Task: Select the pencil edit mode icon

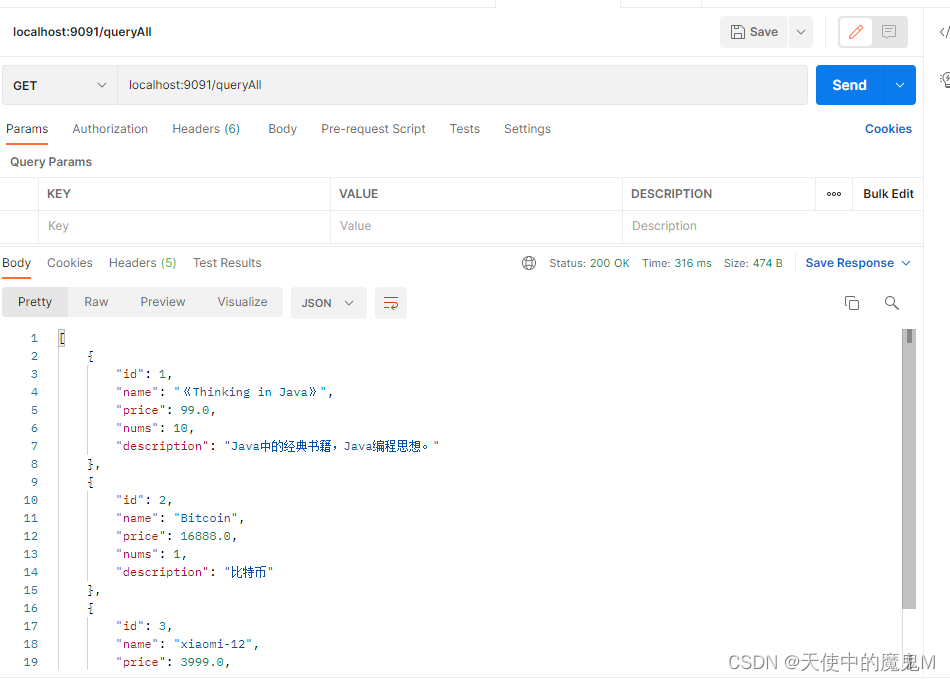Action: (855, 32)
